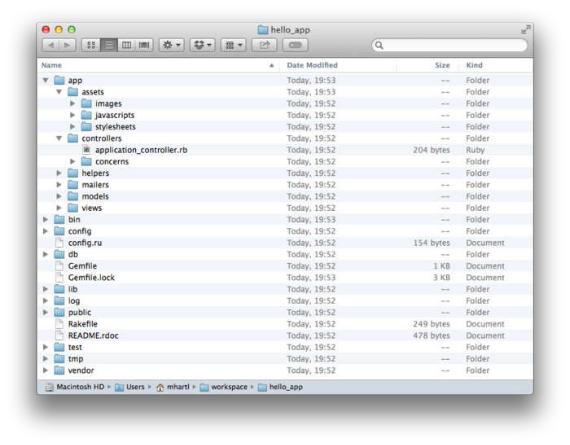The width and height of the screenshot is (570, 445).
Task: Select the images folder icon
Action: pyautogui.click(x=86, y=104)
